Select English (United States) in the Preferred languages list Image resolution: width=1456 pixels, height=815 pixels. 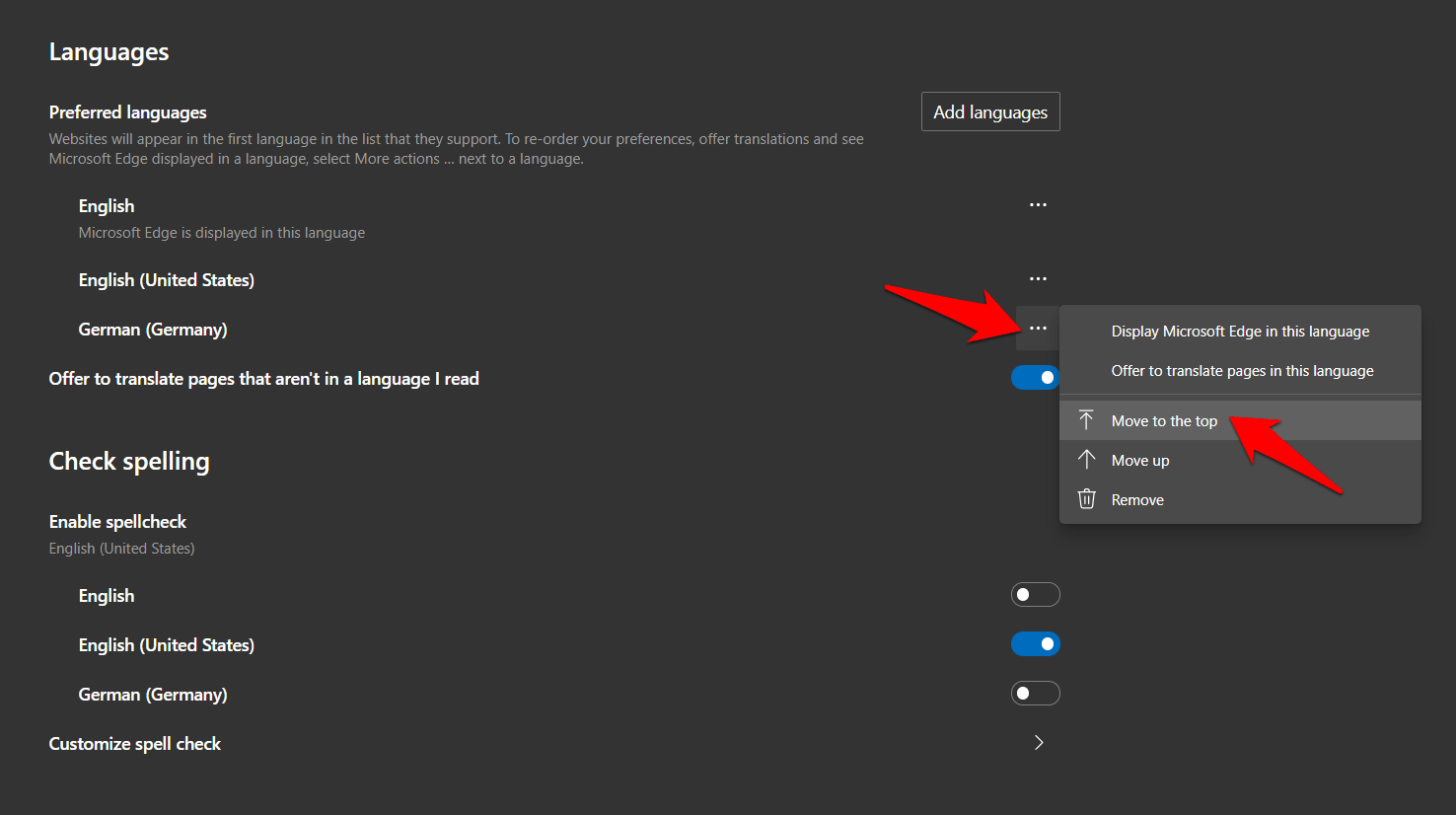(x=167, y=280)
